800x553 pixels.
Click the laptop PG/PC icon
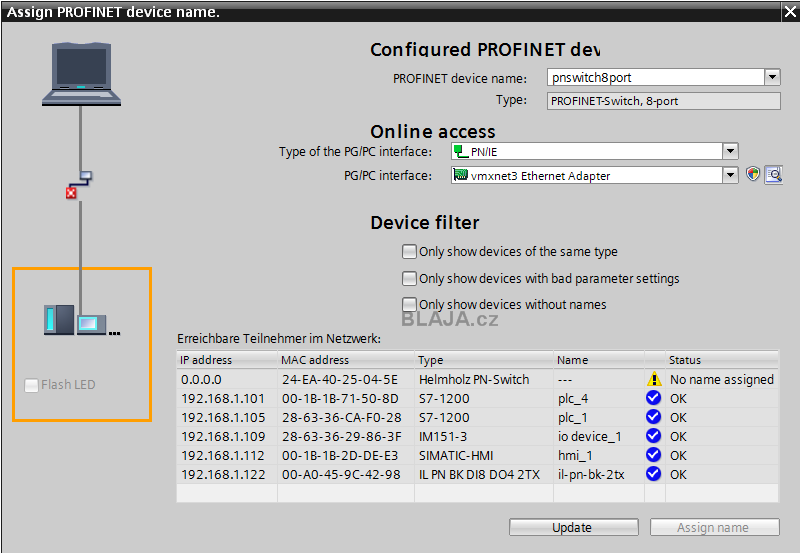click(x=81, y=74)
